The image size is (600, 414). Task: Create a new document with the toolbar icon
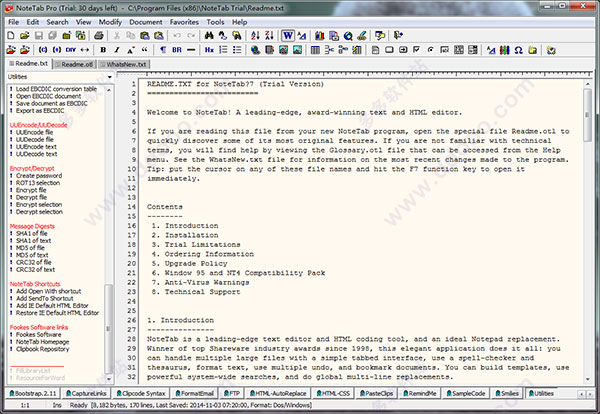11,36
